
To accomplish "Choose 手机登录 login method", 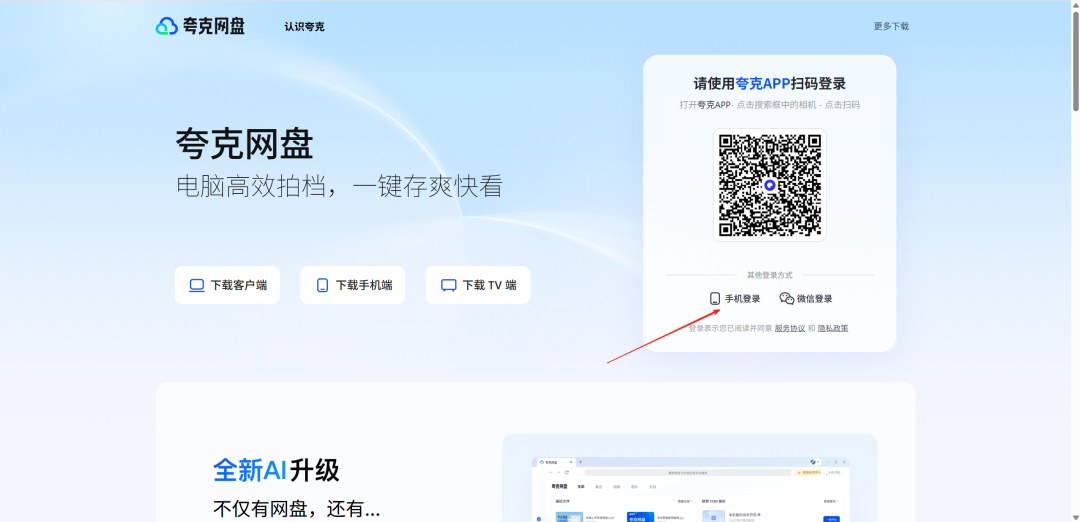I will tap(735, 299).
